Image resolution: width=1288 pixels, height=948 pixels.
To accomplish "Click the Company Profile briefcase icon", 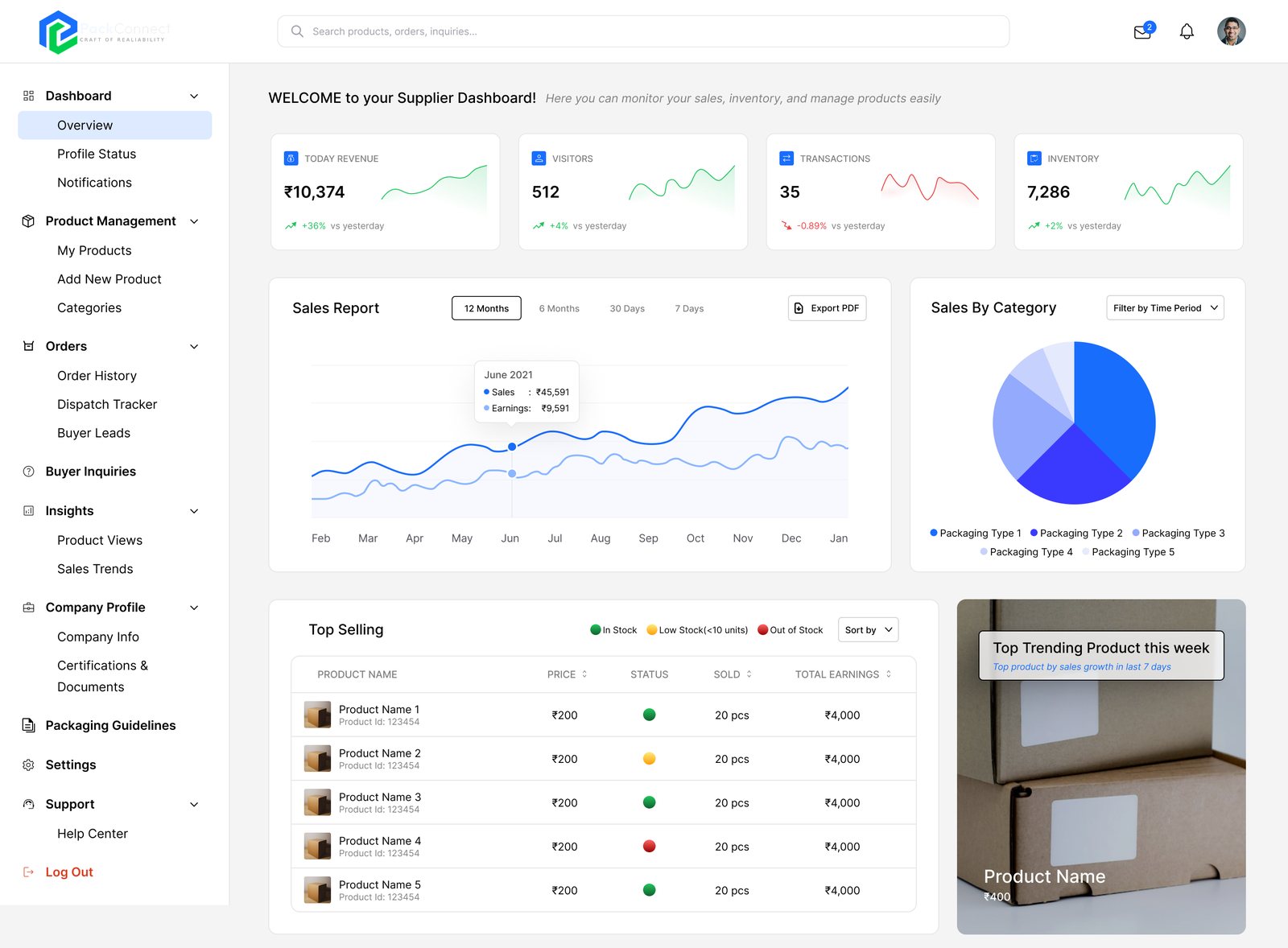I will tap(29, 608).
